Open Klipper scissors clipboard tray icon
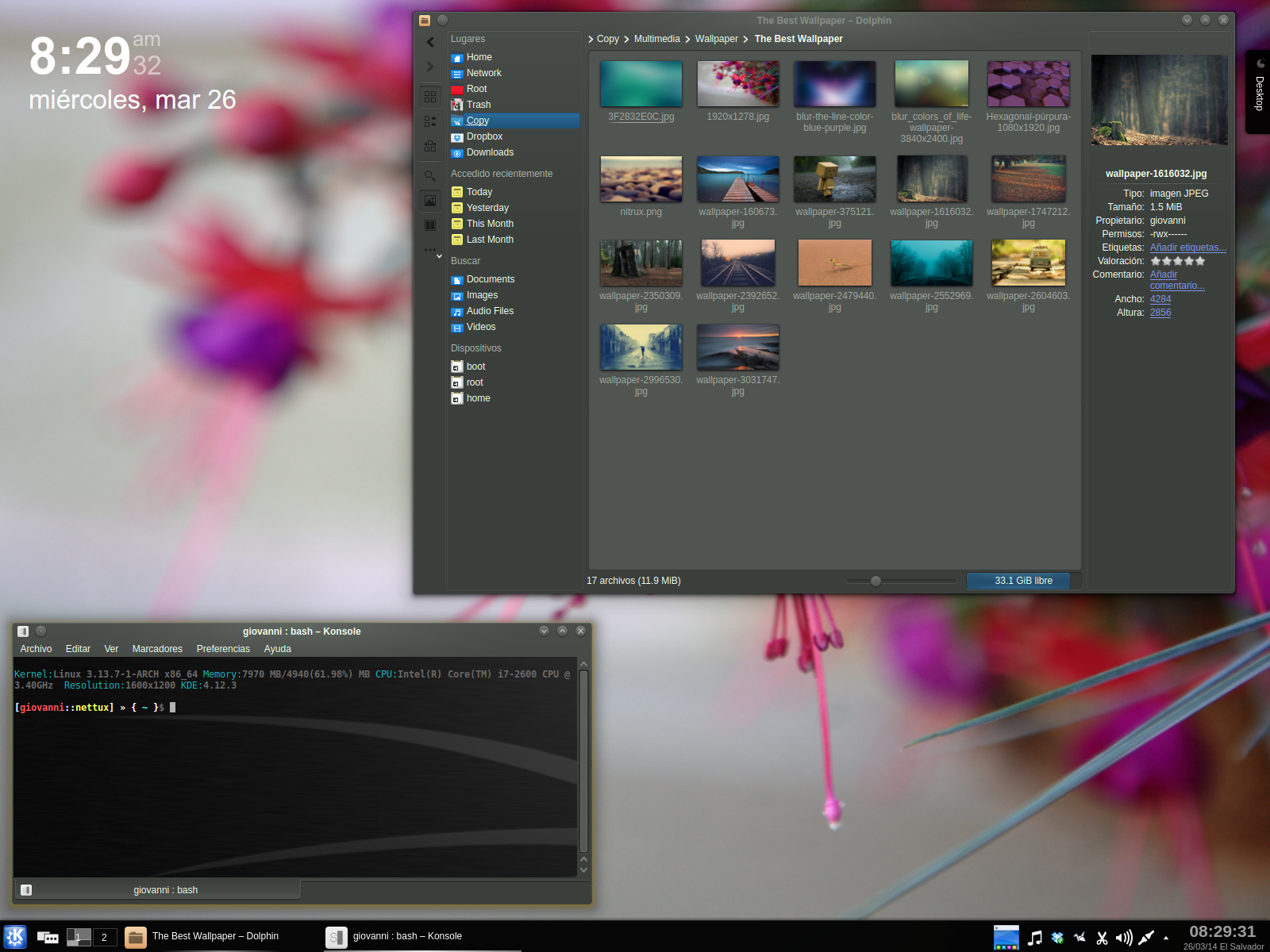The image size is (1270, 952). coord(1102,939)
